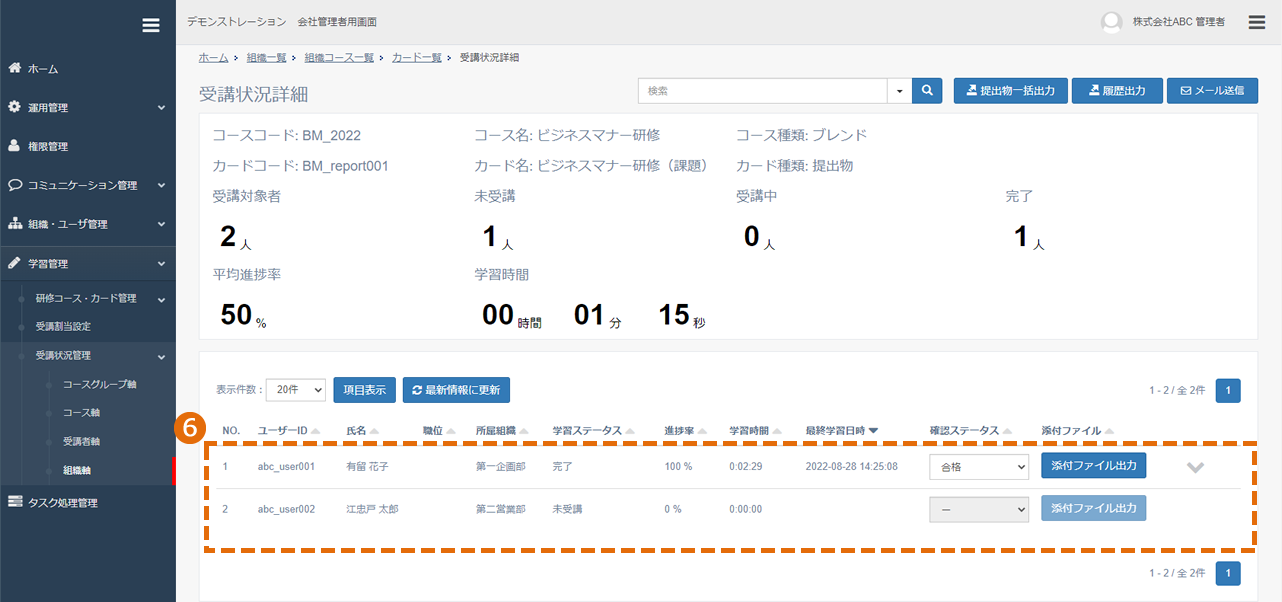Click the name 有留 花子
The width and height of the screenshot is (1282, 602).
point(367,466)
